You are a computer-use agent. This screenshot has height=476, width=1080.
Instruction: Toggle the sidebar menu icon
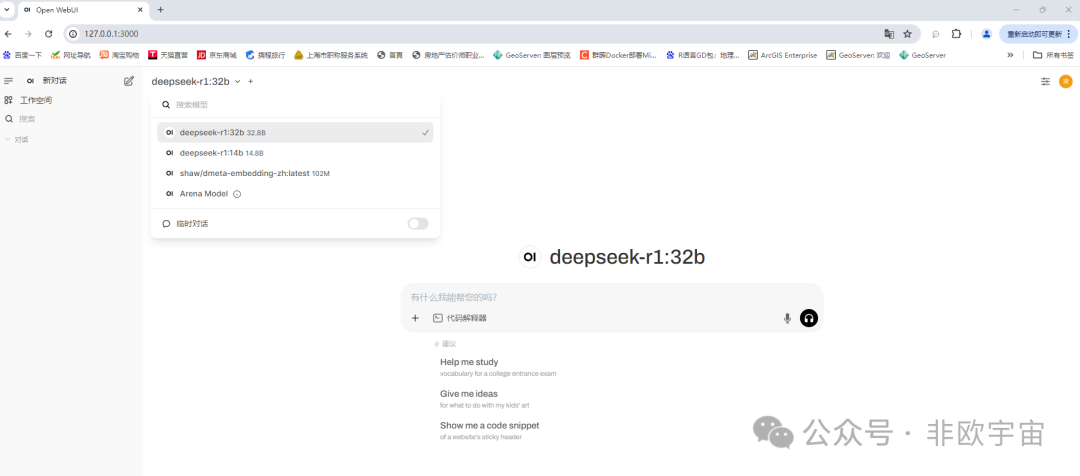pos(9,81)
